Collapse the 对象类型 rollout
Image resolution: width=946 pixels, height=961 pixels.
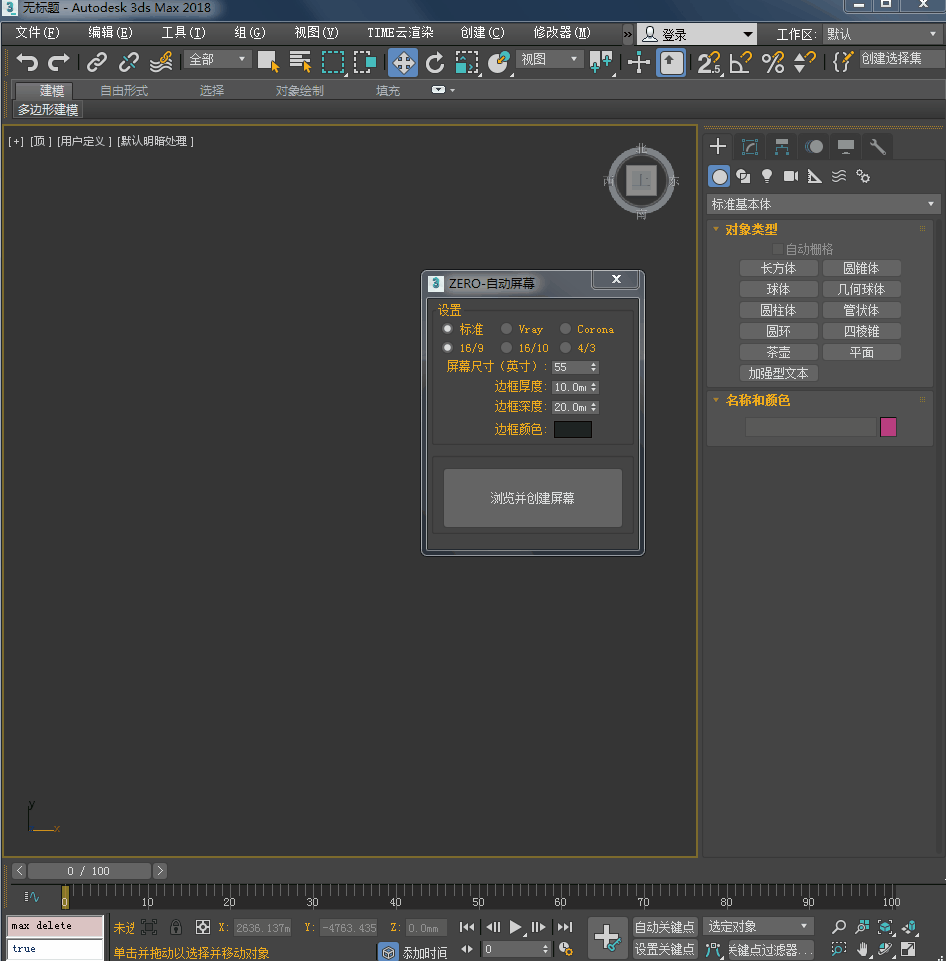coord(751,229)
